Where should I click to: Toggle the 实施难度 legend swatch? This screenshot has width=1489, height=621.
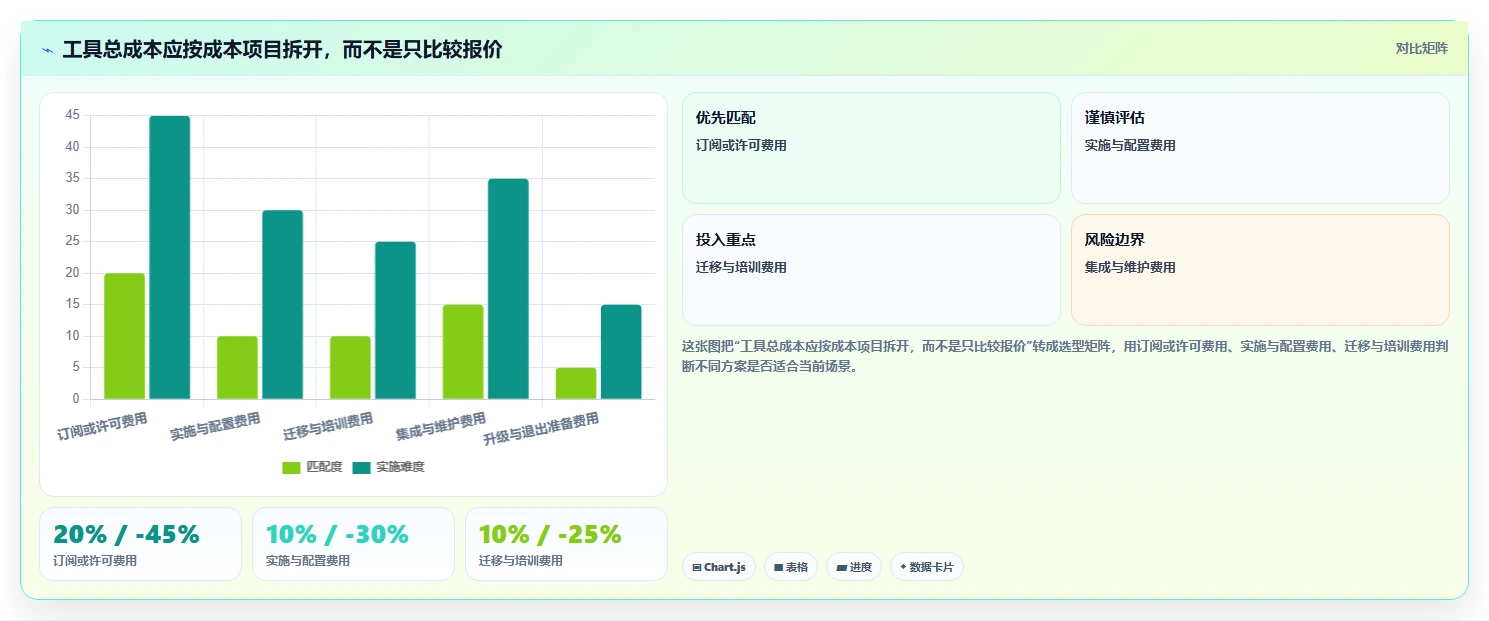pyautogui.click(x=361, y=467)
